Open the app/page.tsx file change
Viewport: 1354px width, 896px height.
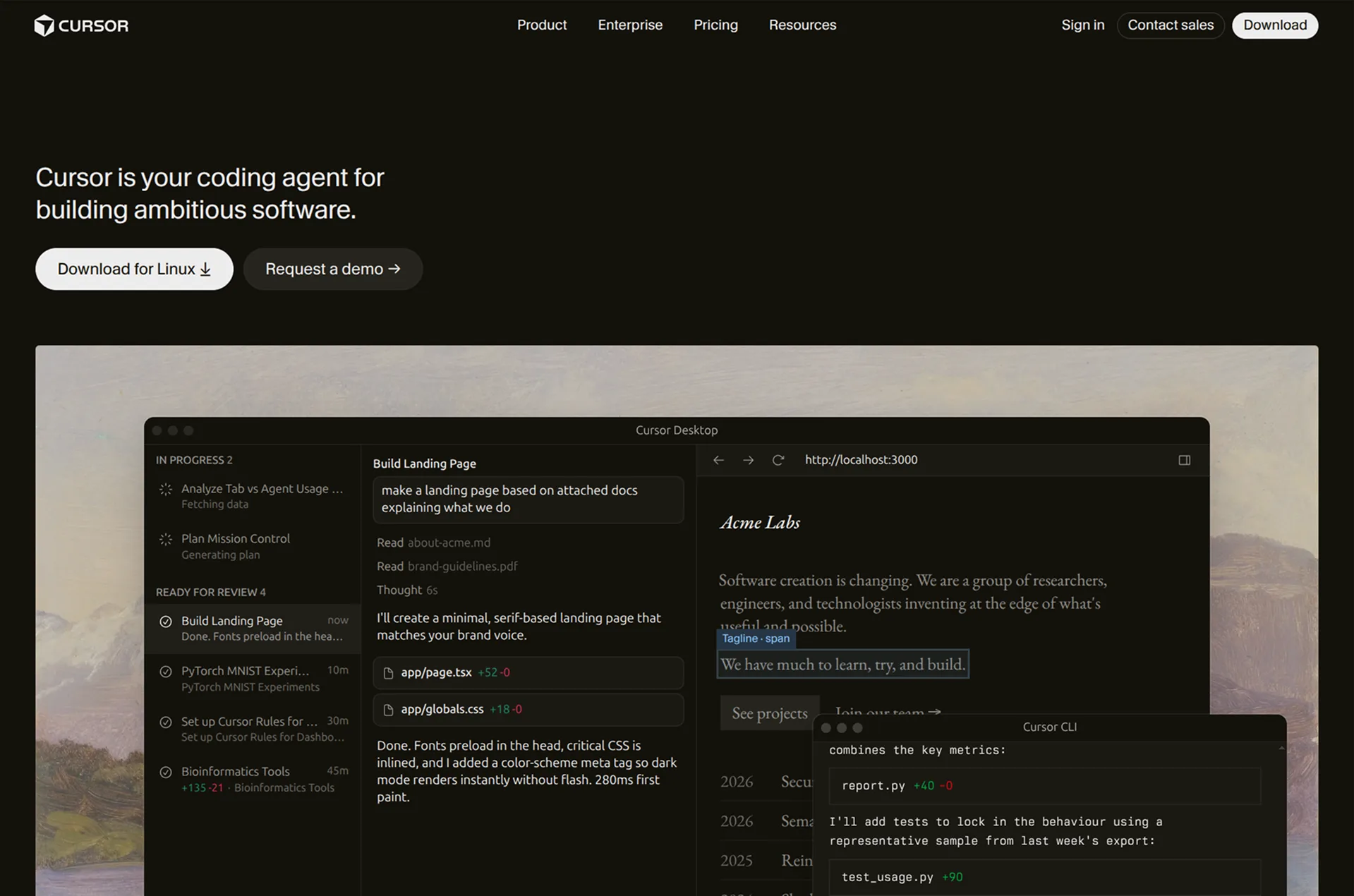point(528,673)
